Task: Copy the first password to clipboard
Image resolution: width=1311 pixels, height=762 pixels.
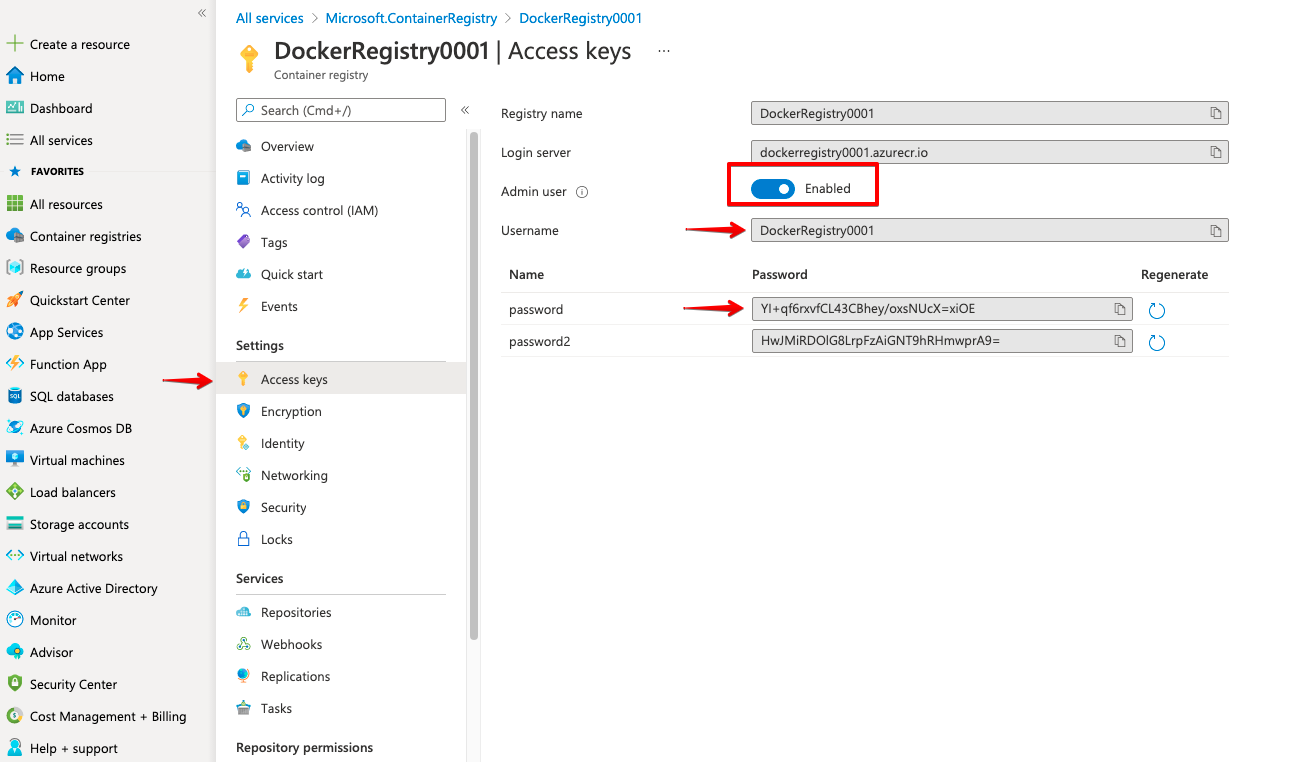Action: (1120, 310)
